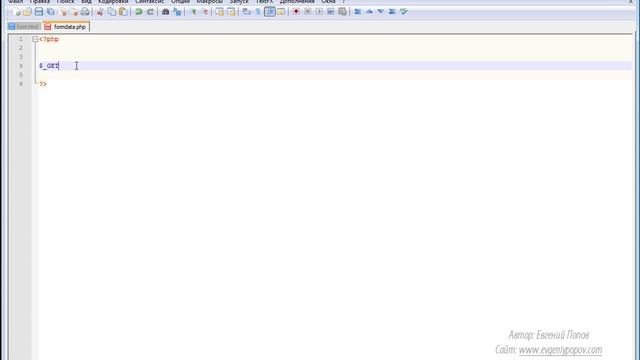Jump to the last difference (second blue bars icon)
Screen dimensions: 640x360
point(392,12)
